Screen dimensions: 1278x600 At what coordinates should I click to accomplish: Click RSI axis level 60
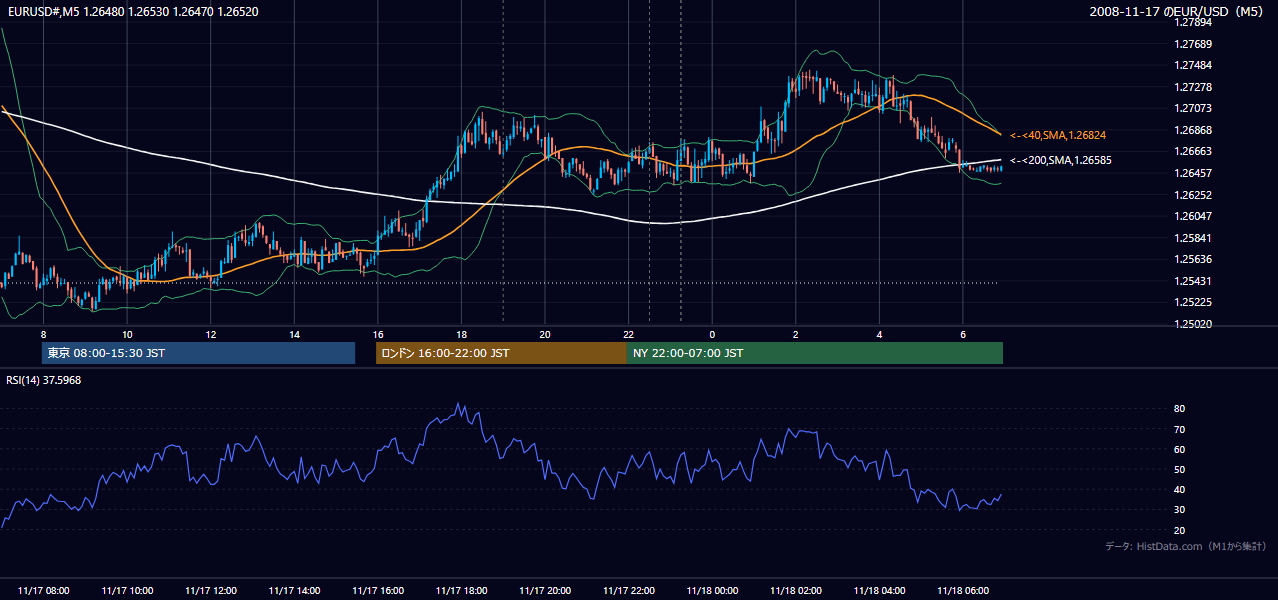1180,449
